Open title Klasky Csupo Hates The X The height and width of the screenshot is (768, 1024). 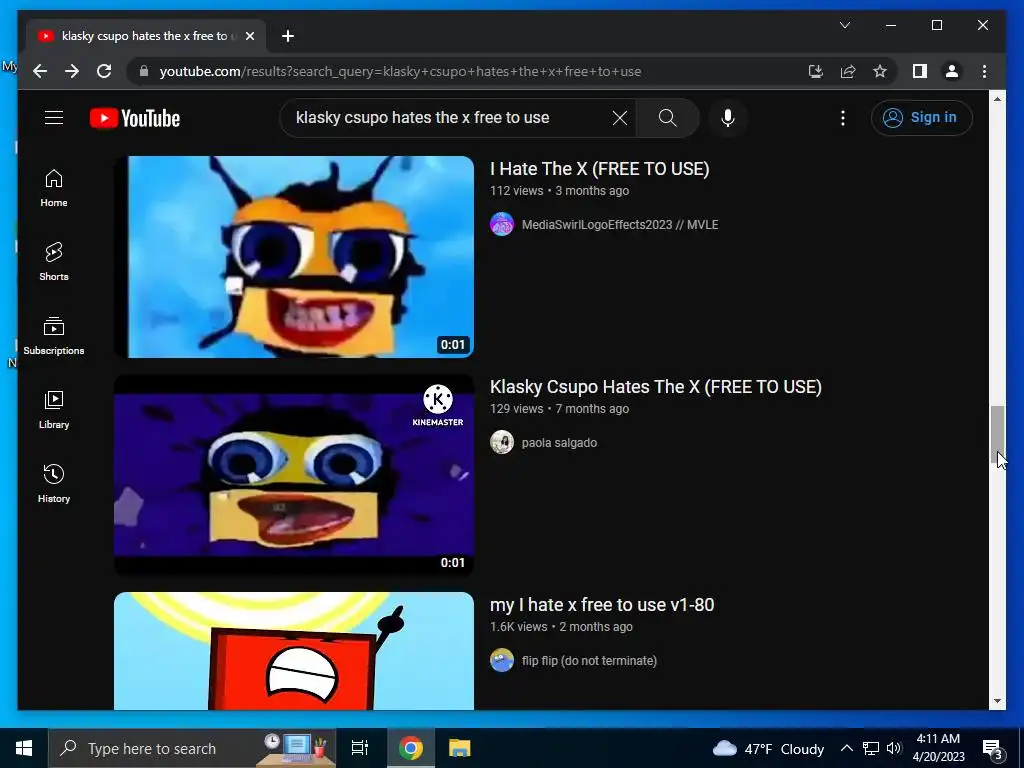[656, 387]
